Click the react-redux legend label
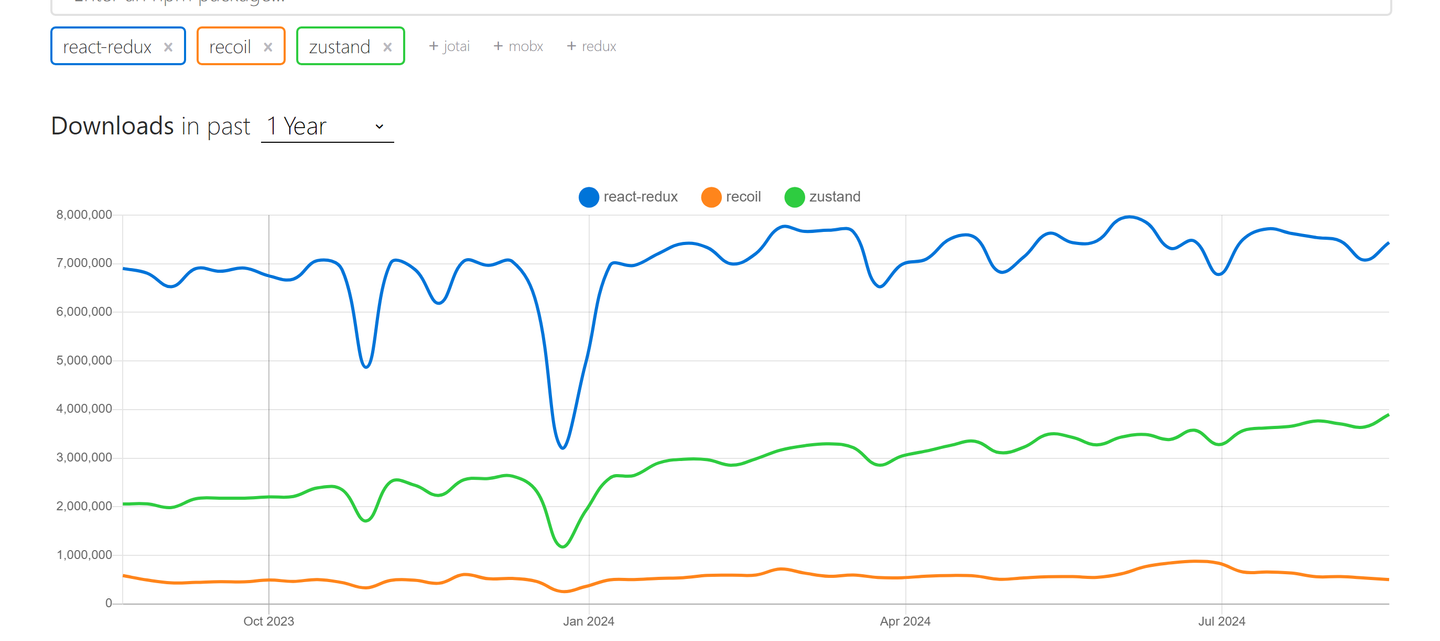Screen dimensions: 1440x641 [x=640, y=197]
